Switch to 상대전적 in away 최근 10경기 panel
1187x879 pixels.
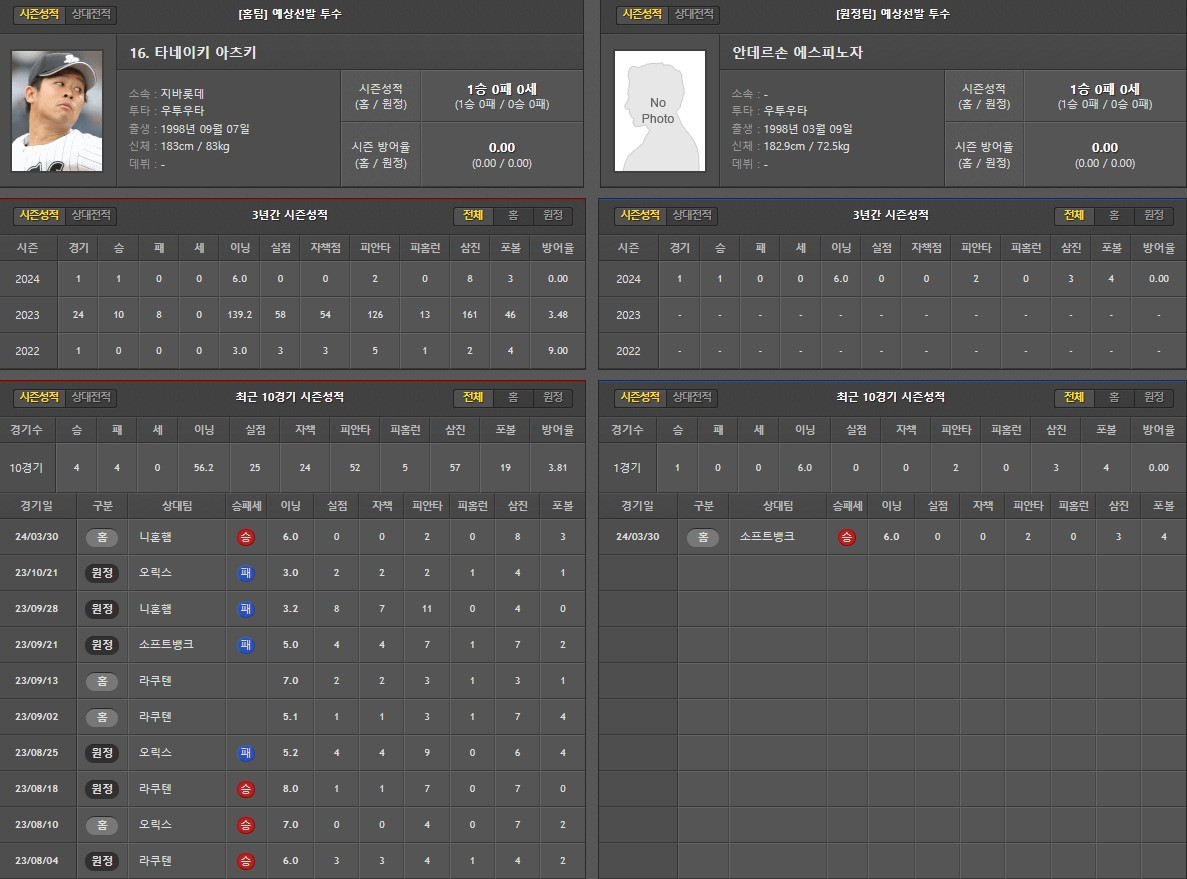[x=692, y=397]
